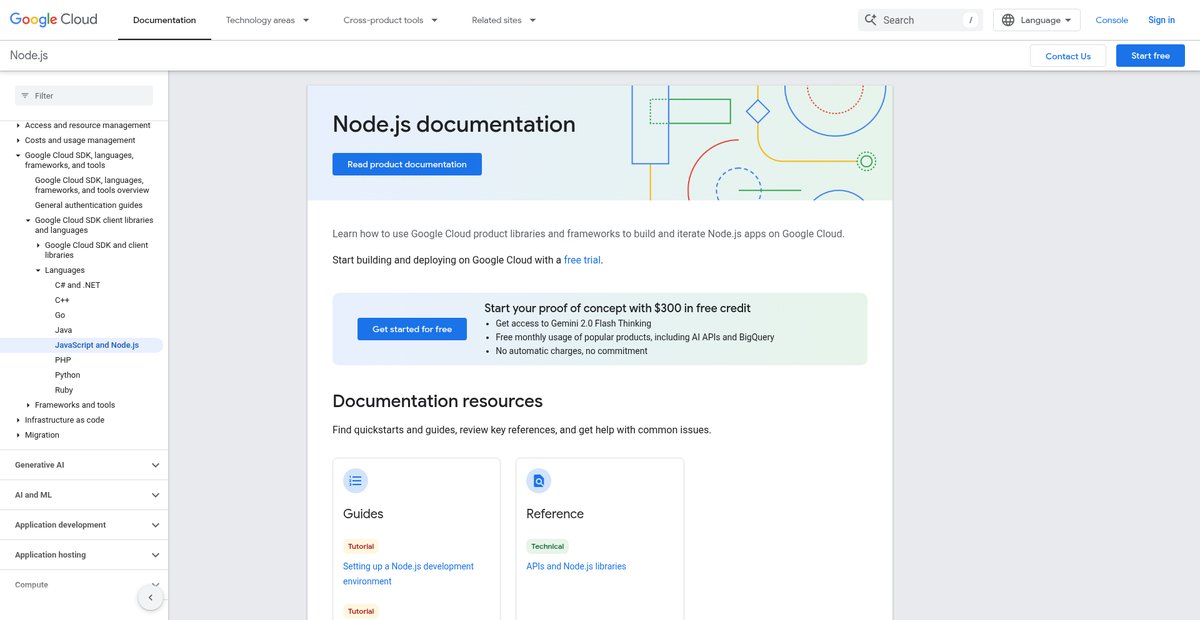Expand Infrastructure as code tree item

pos(18,421)
